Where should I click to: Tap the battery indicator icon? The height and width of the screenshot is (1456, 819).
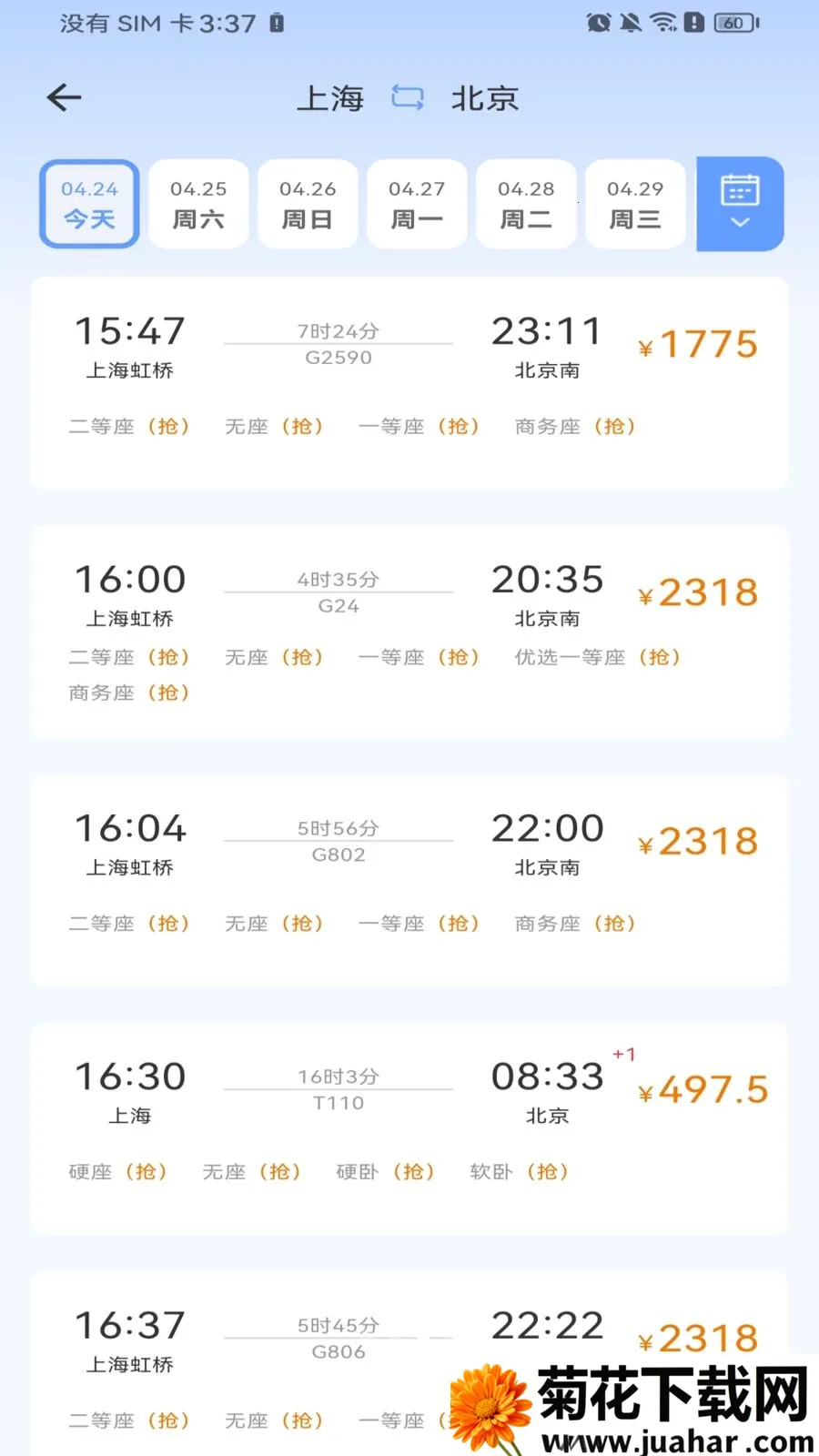point(736,23)
